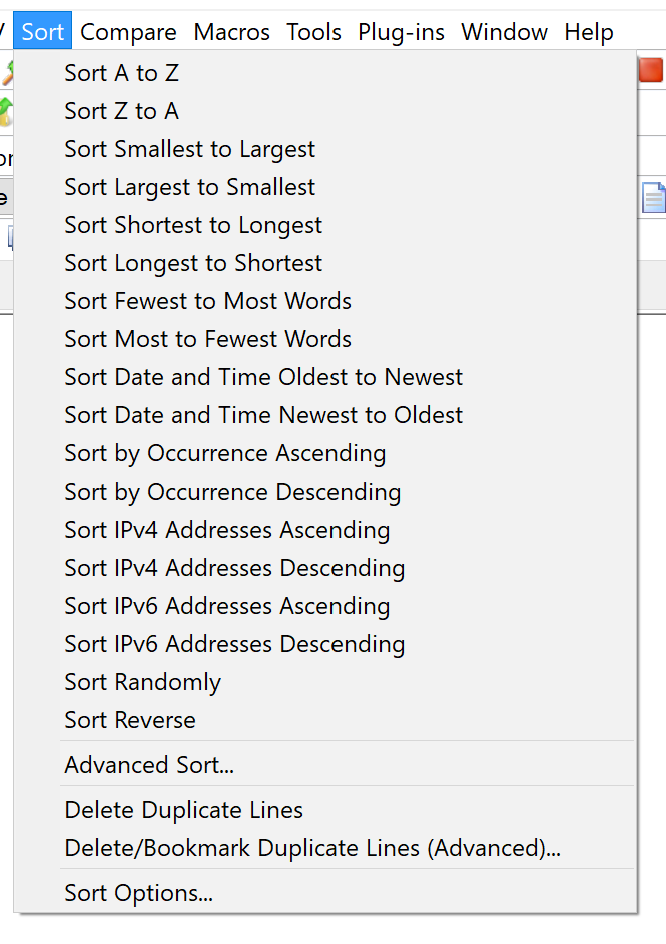Open the Window menu
666x944 pixels.
click(505, 31)
